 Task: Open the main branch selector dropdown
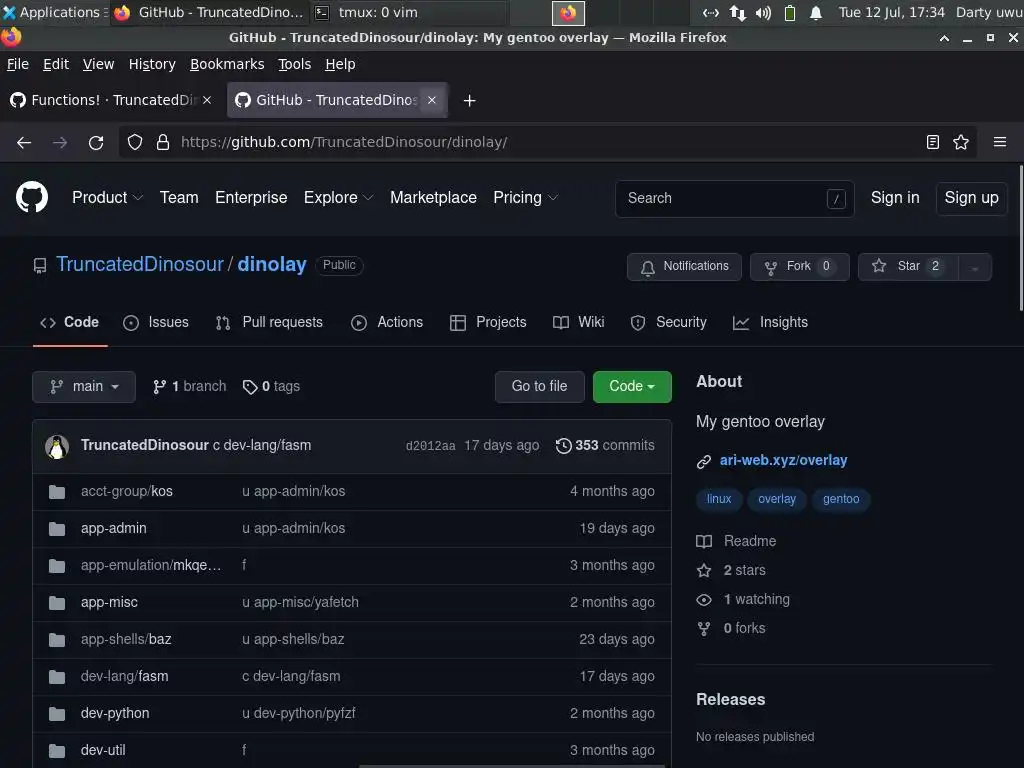(x=84, y=387)
